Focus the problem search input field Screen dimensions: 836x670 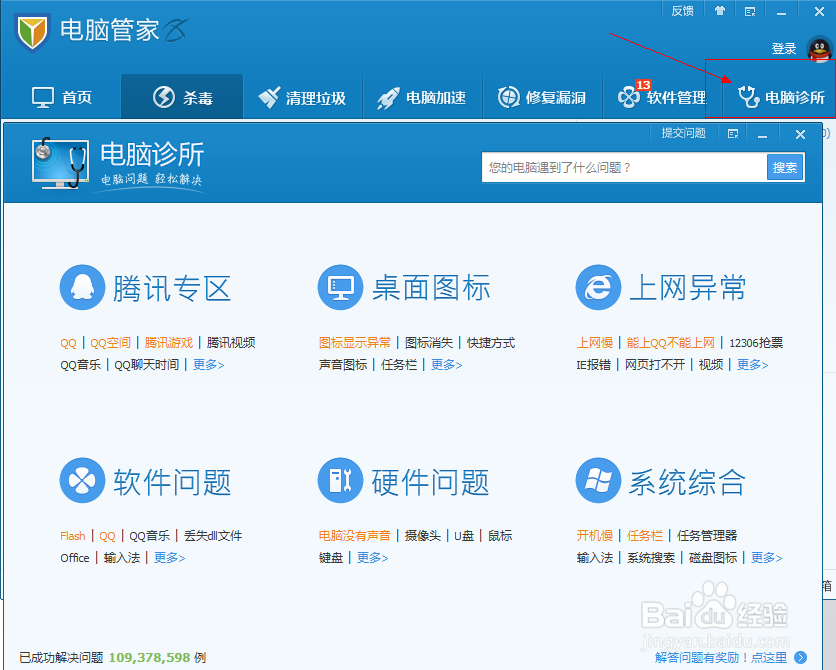(x=624, y=167)
